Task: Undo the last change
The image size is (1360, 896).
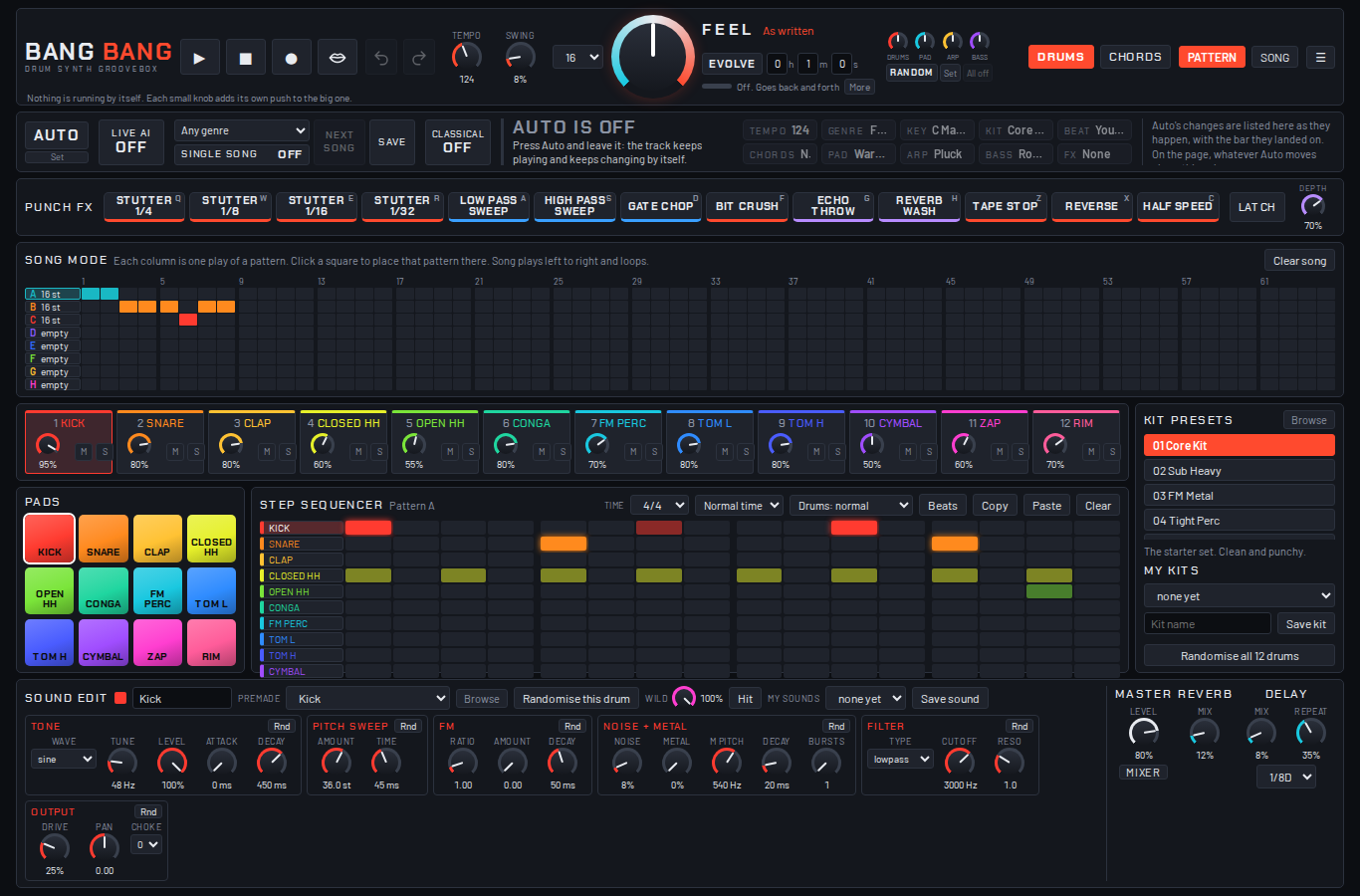Action: [381, 58]
